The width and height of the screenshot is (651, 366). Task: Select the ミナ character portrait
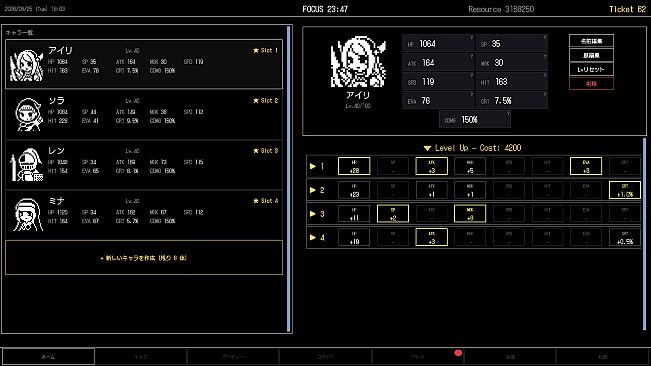point(28,215)
